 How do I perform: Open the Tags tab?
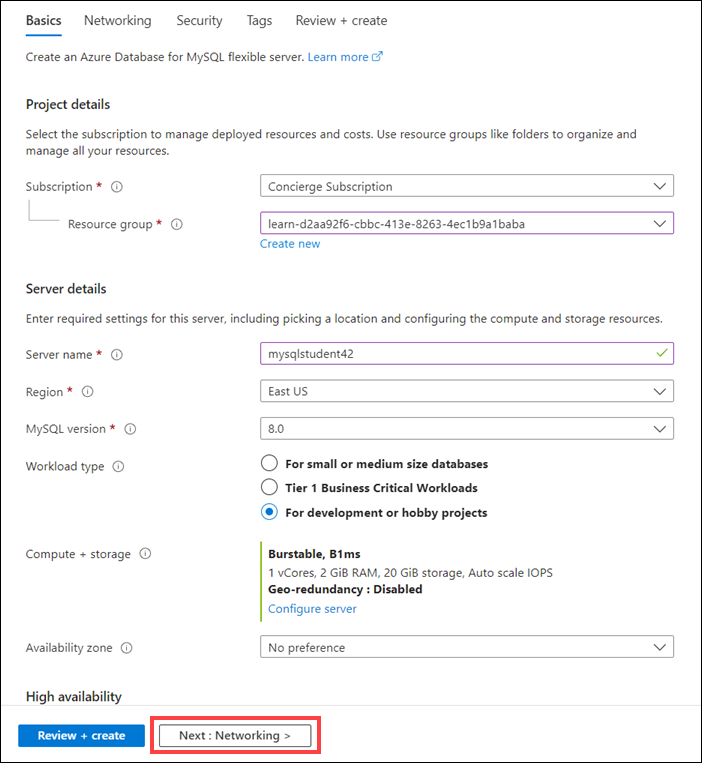coord(259,20)
